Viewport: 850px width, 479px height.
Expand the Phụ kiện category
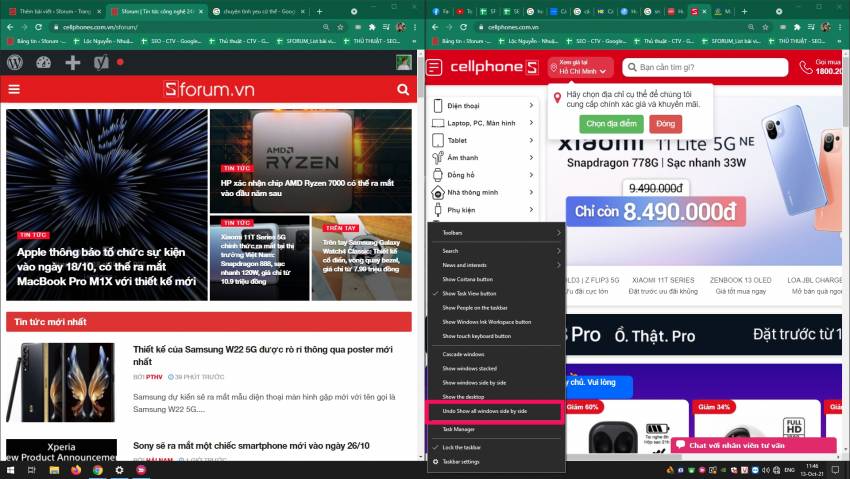[482, 210]
